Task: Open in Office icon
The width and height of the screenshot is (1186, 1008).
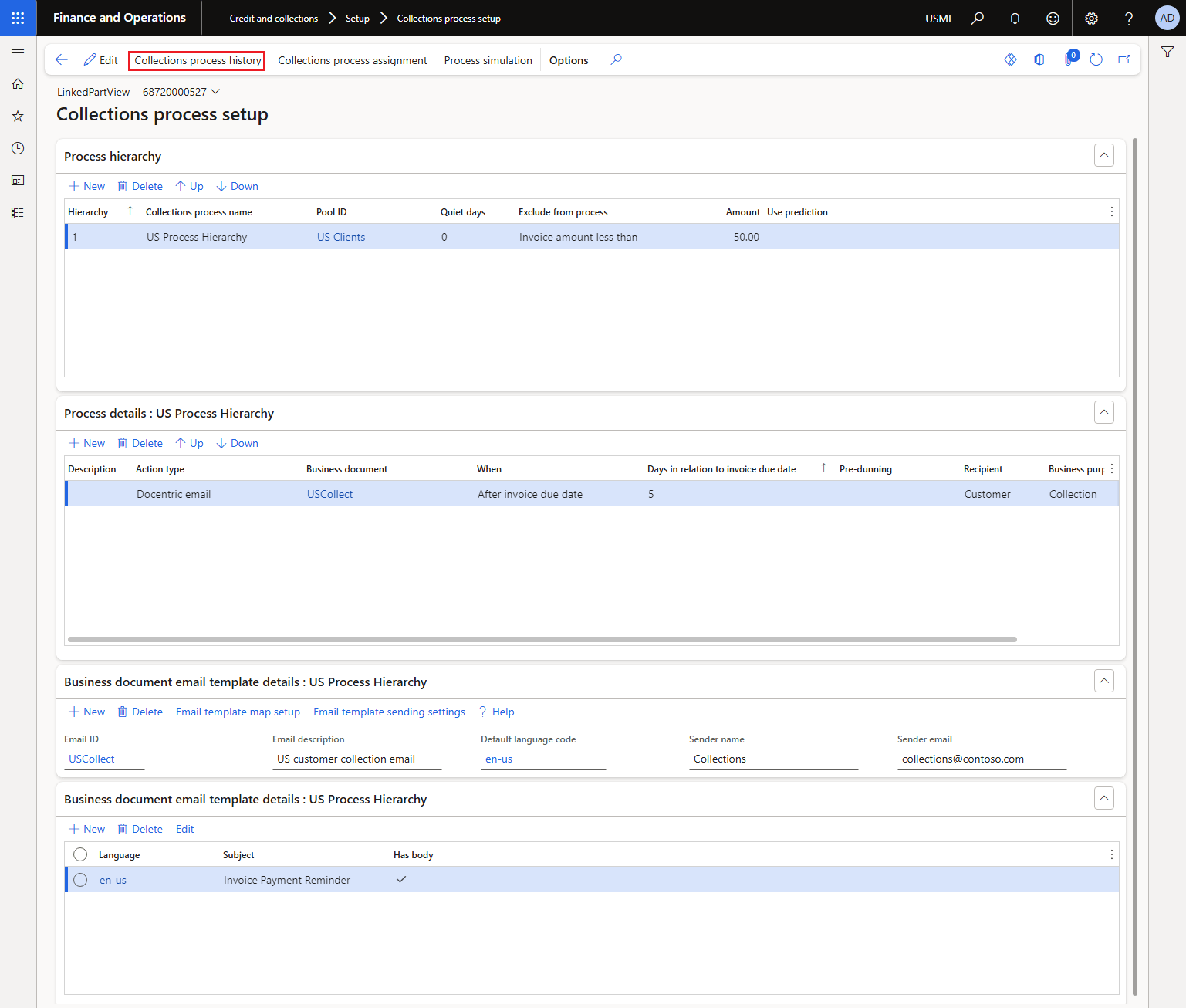Action: tap(1039, 59)
